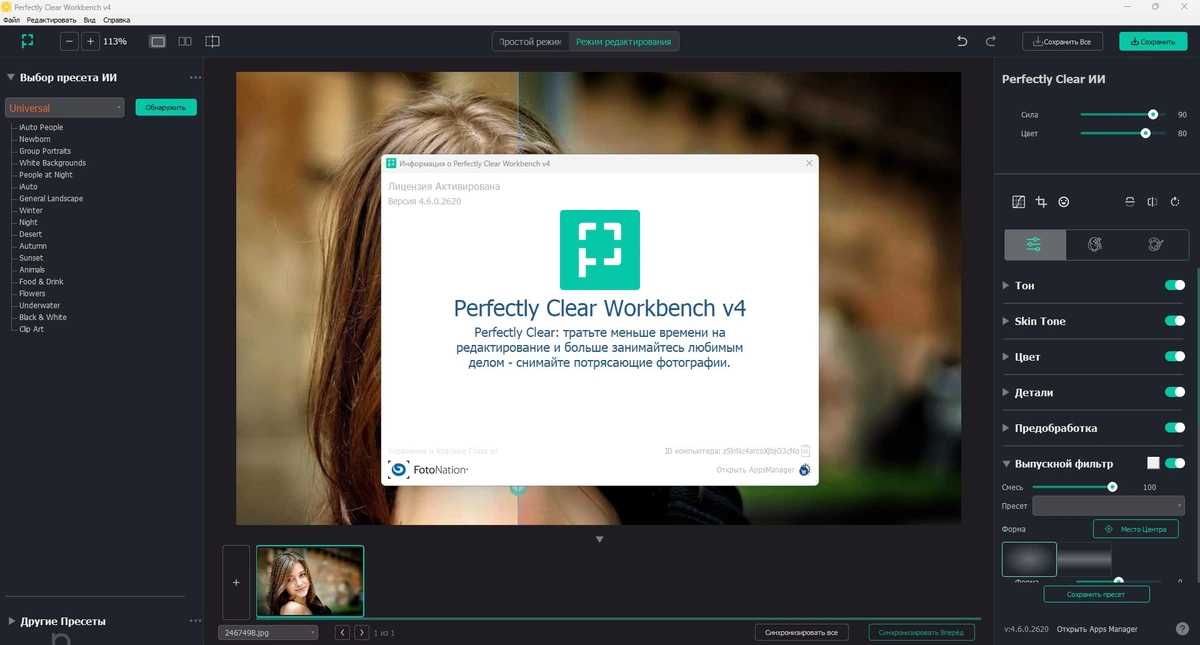Click Синхронизировать Вперёд button
This screenshot has width=1200, height=645.
click(x=923, y=632)
